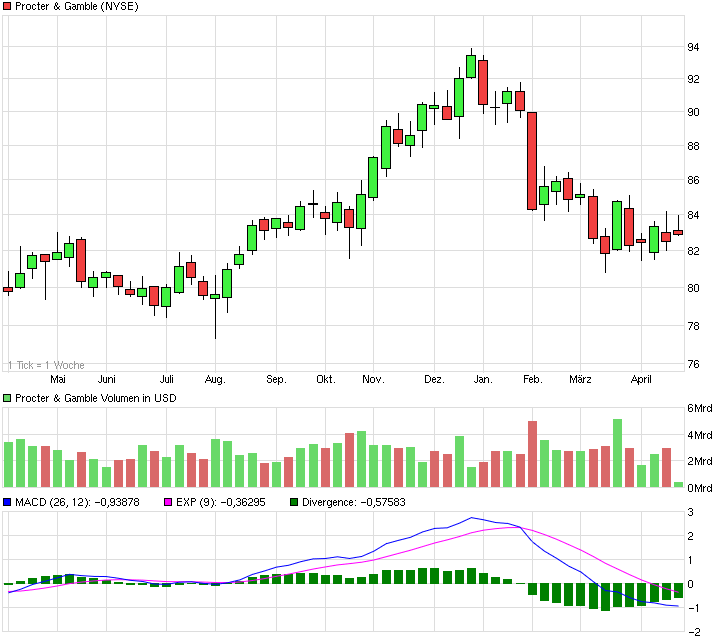The width and height of the screenshot is (726, 640).
Task: Click the 90 price axis label
Action: coord(693,112)
